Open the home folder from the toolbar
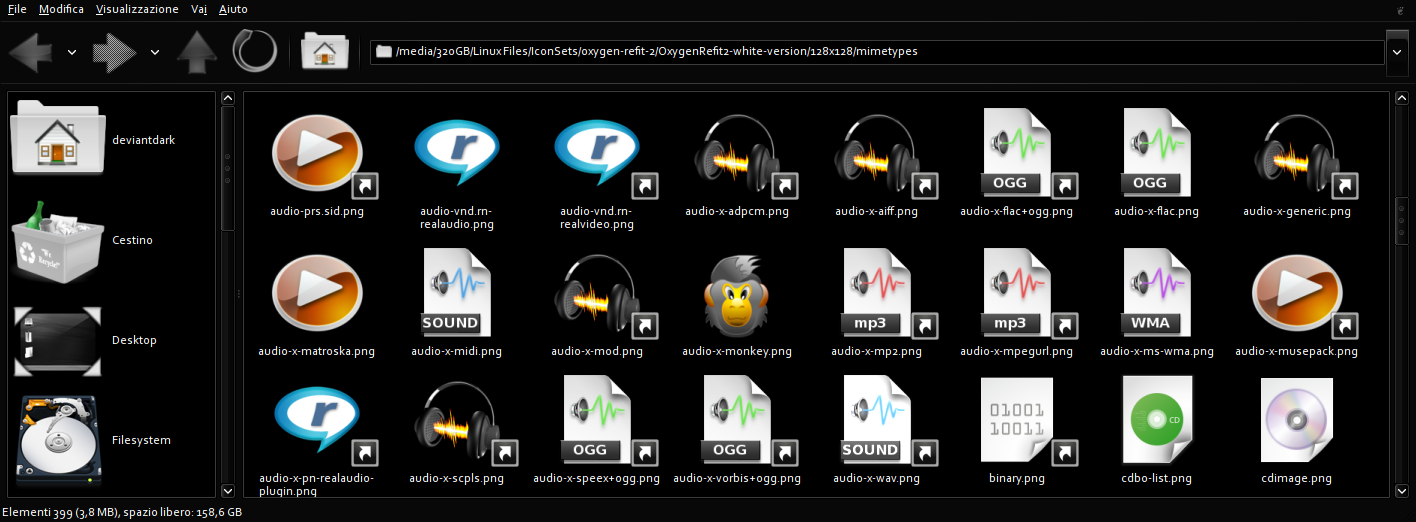This screenshot has height=522, width=1416. (x=324, y=51)
